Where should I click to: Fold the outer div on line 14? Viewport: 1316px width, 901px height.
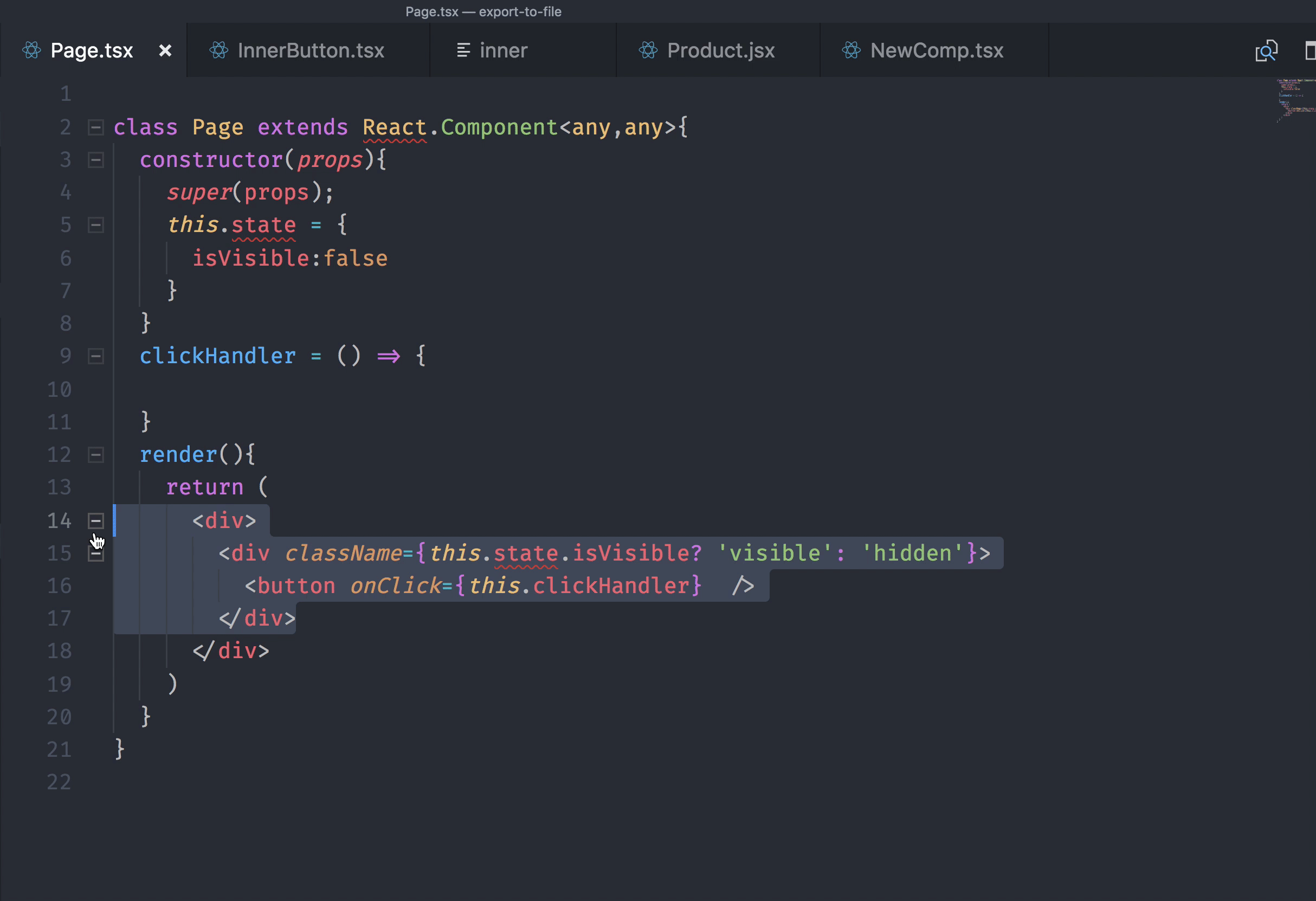96,520
